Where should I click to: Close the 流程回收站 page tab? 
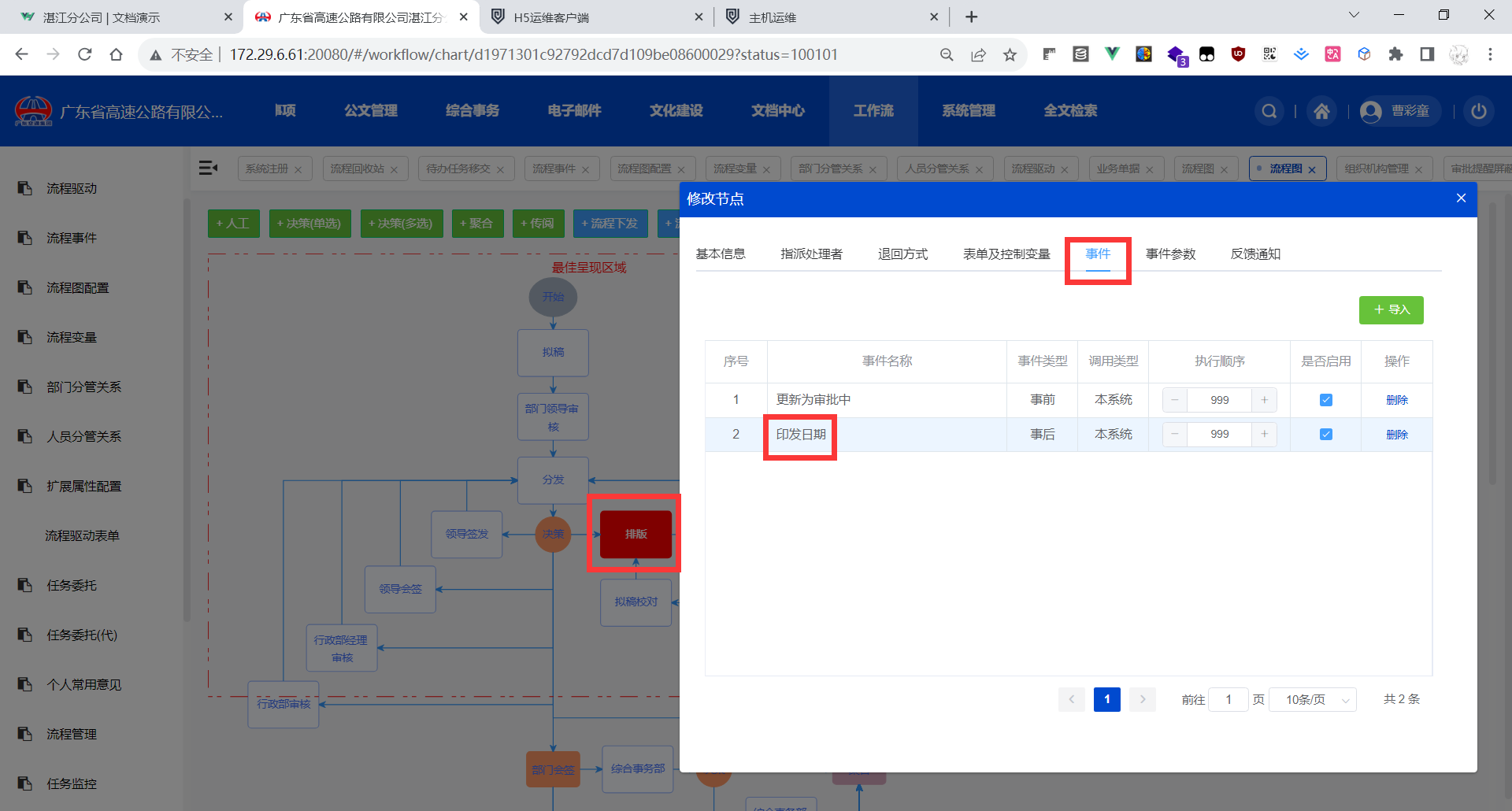[394, 169]
